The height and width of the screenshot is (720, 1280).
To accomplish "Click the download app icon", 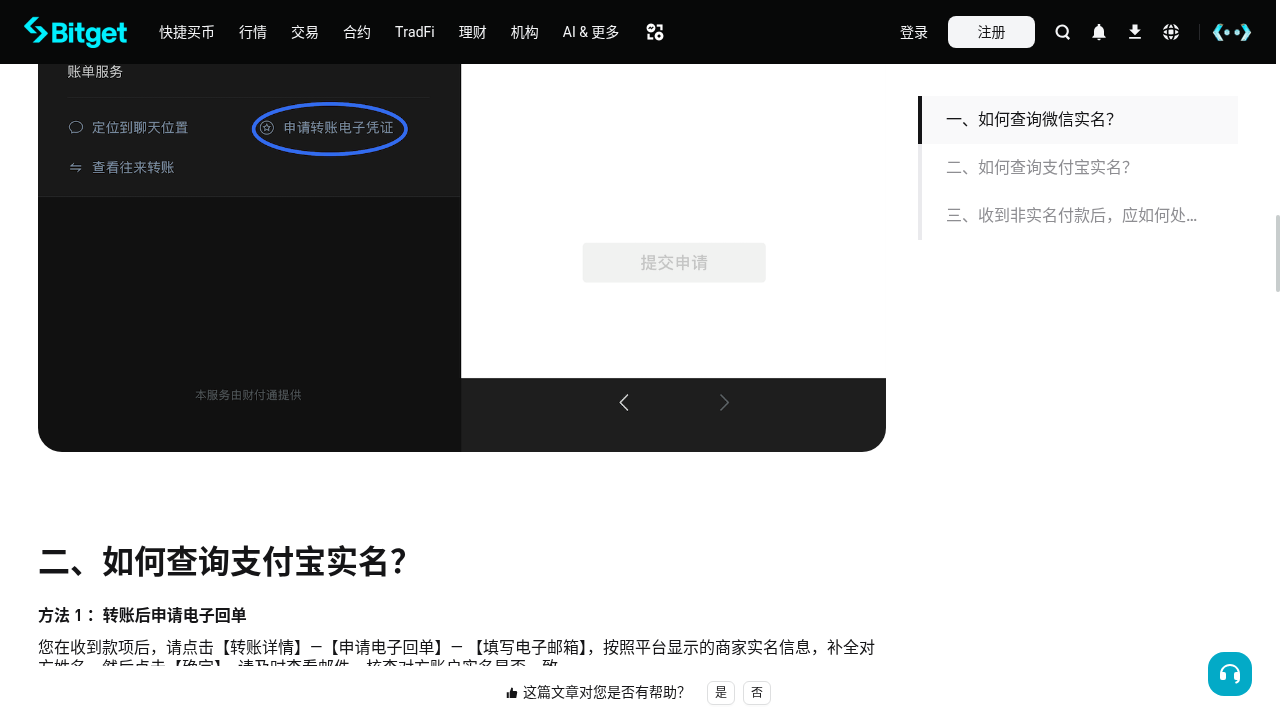I will (1135, 32).
